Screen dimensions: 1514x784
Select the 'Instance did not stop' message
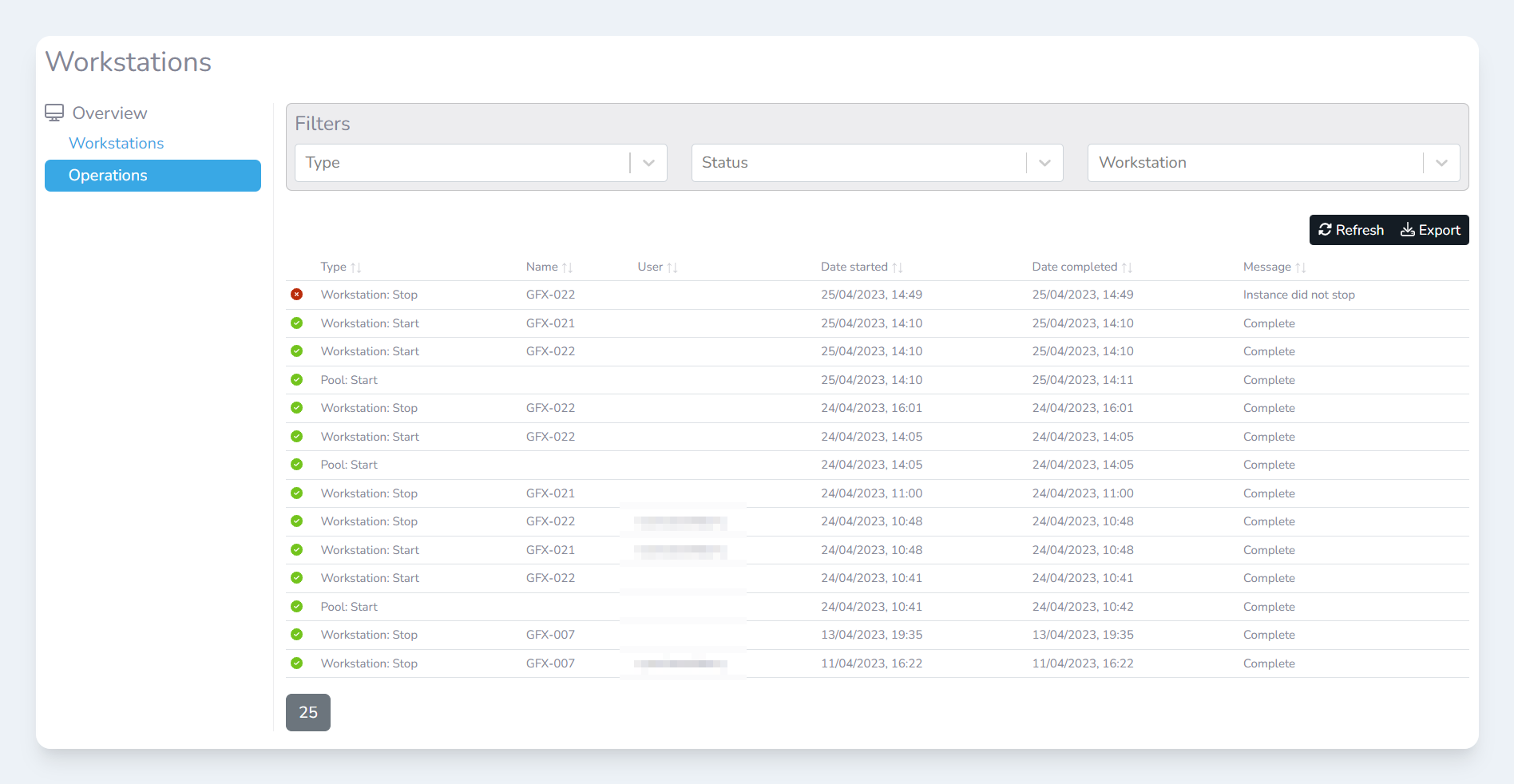pyautogui.click(x=1298, y=295)
